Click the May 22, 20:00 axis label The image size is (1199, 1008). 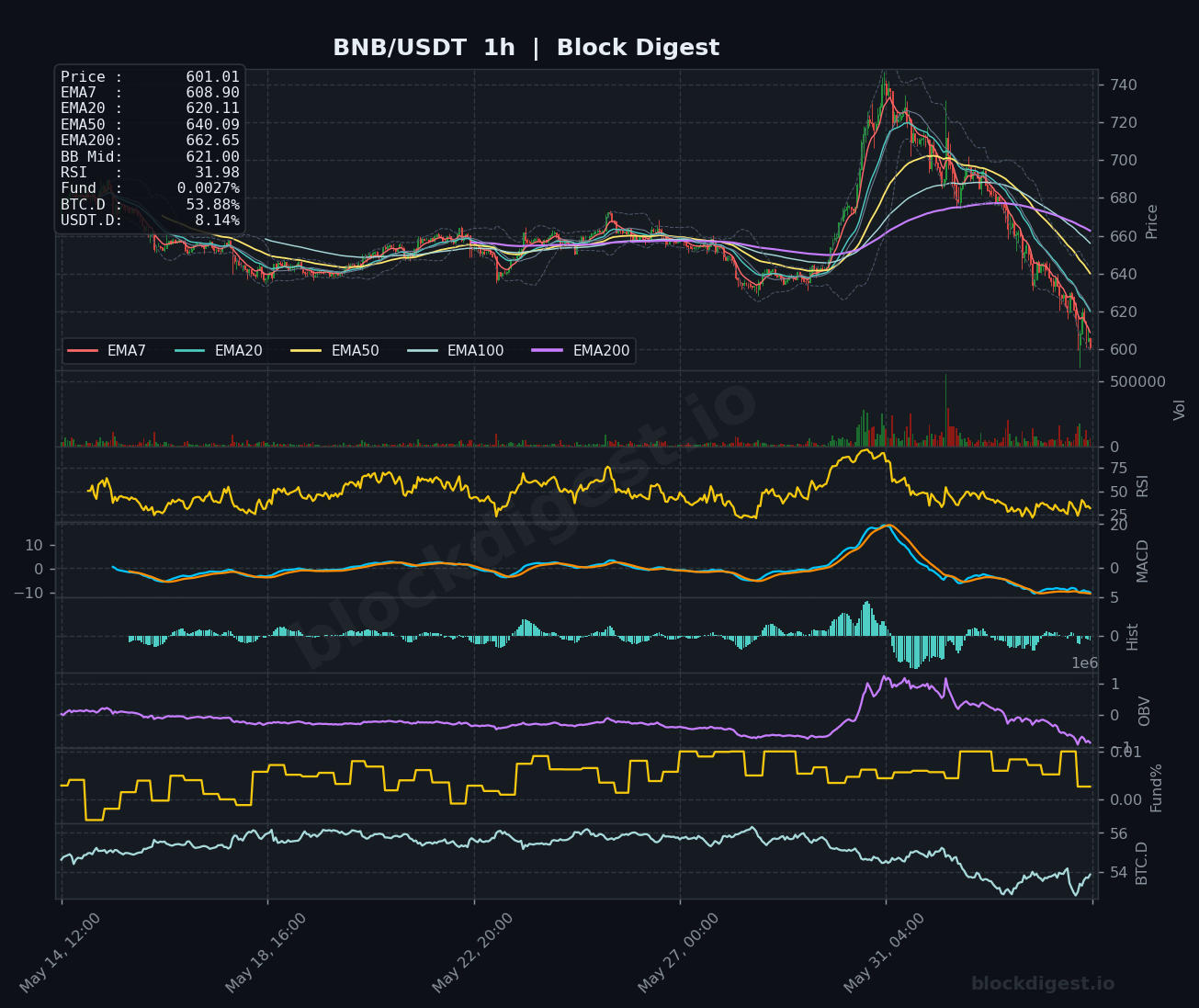(x=473, y=953)
